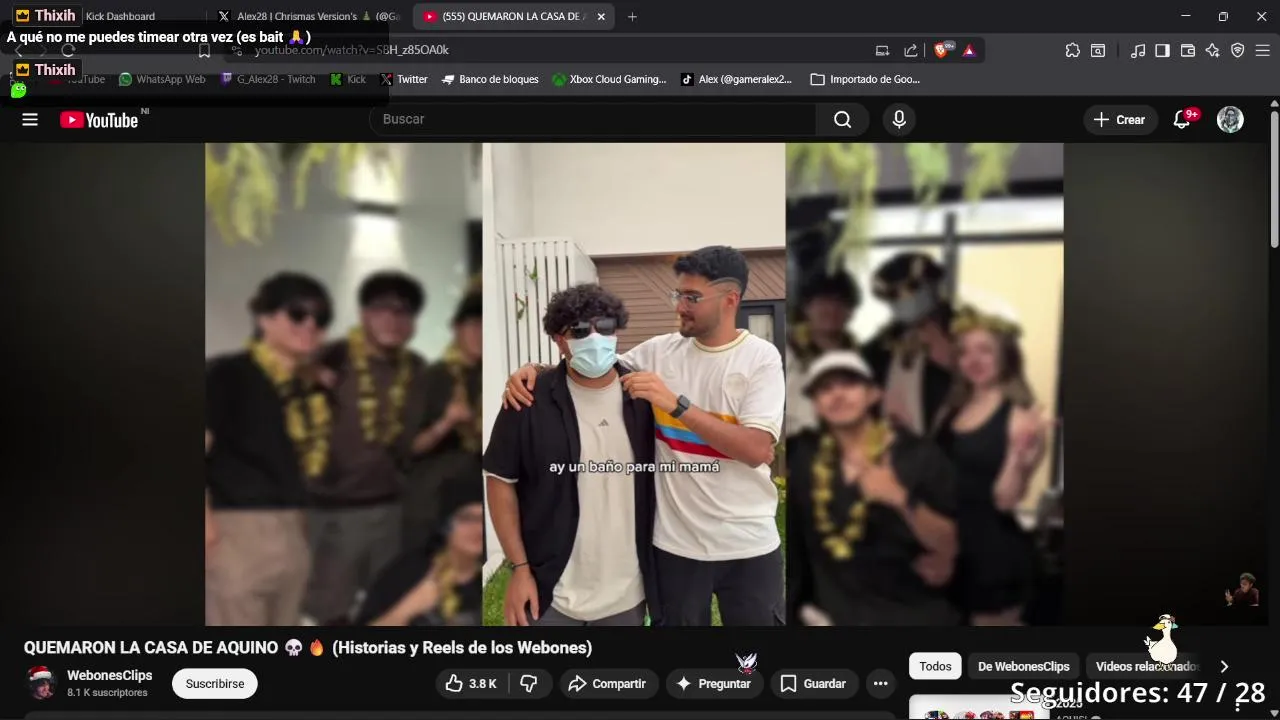Viewport: 1280px width, 720px height.
Task: Like the video with 3.8 K likes
Action: point(471,684)
